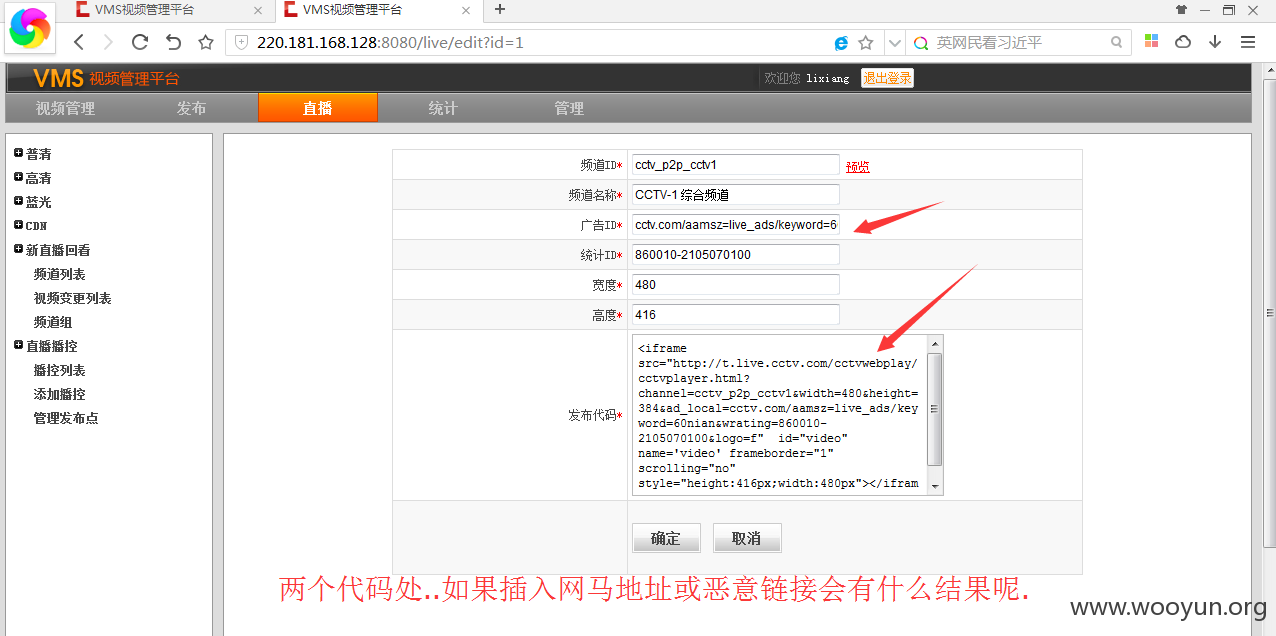Click the VMS 视频管理平台 logo

click(106, 78)
